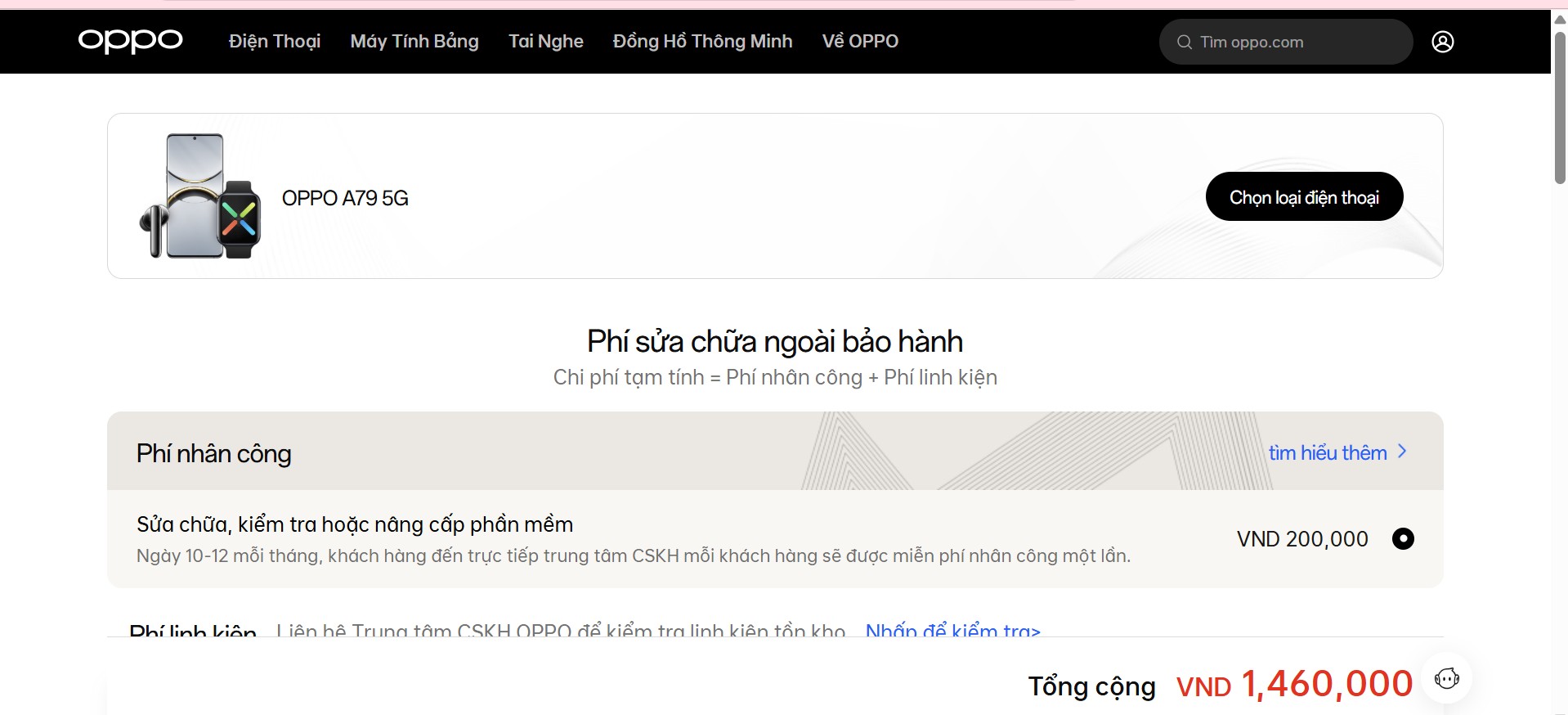Follow the Nhấn để kiểm tra link
The width and height of the screenshot is (1568, 715).
953,630
